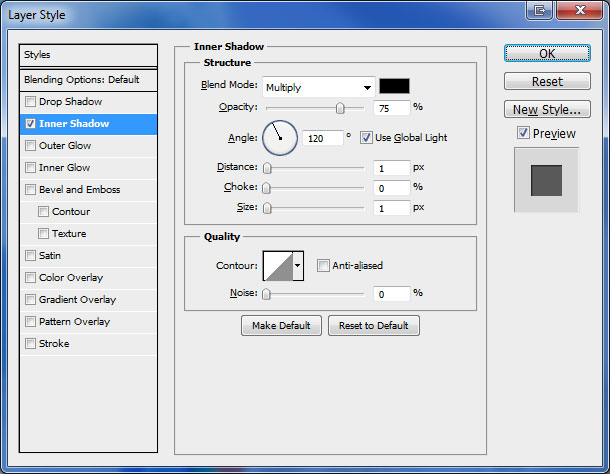Click the Make Default button

281,326
